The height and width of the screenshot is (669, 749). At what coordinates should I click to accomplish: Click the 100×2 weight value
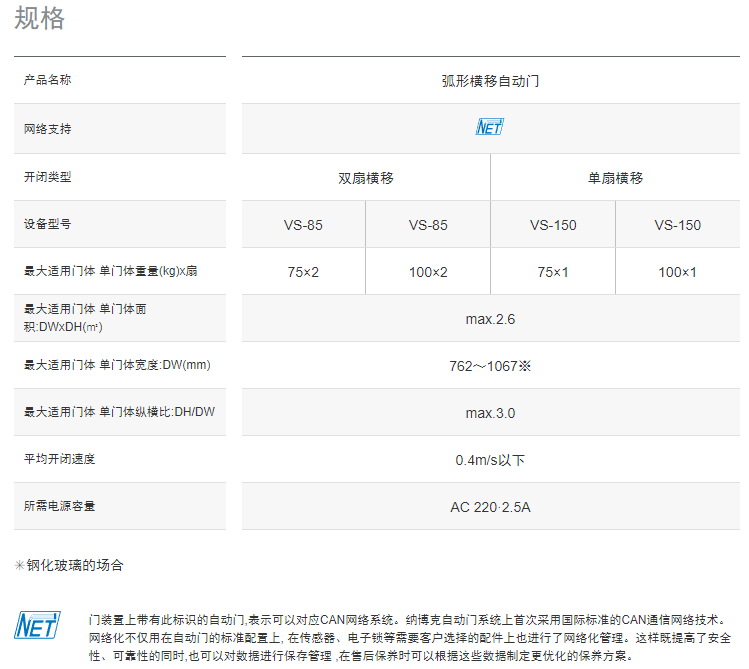(x=428, y=272)
